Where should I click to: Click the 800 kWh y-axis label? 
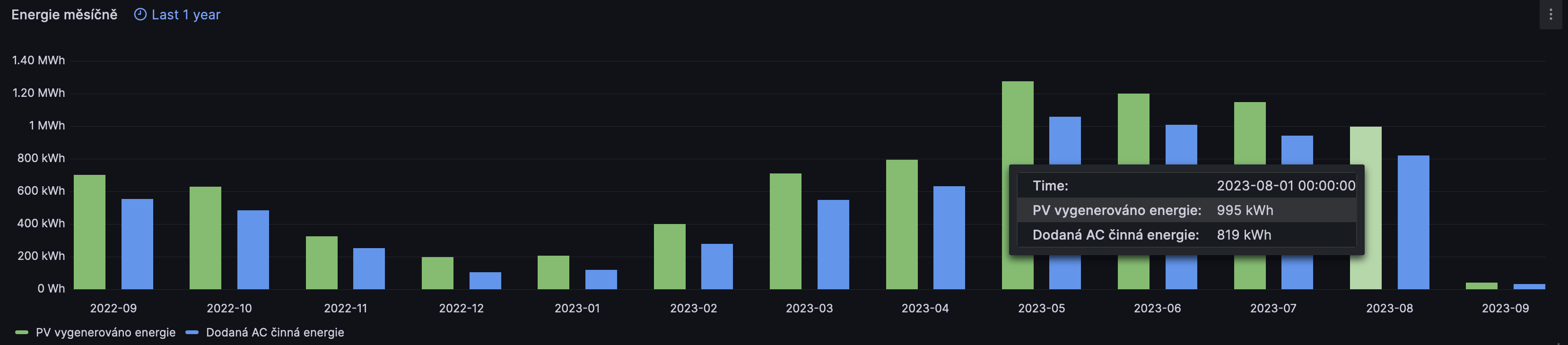click(x=41, y=158)
